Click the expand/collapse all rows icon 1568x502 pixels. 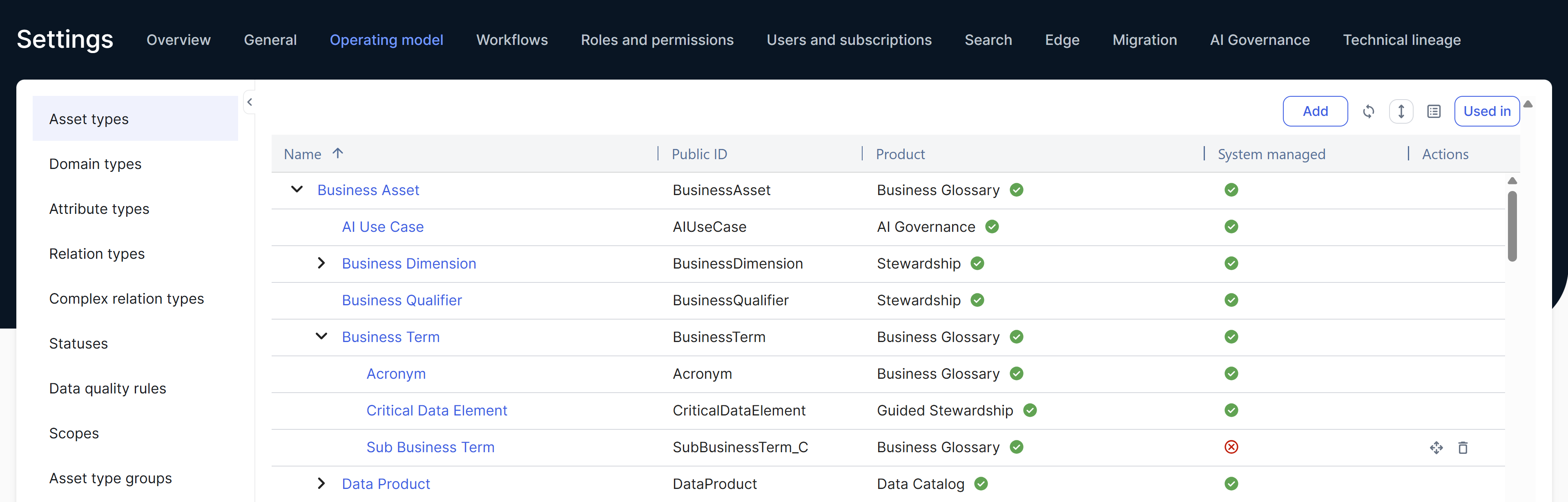pos(1401,111)
